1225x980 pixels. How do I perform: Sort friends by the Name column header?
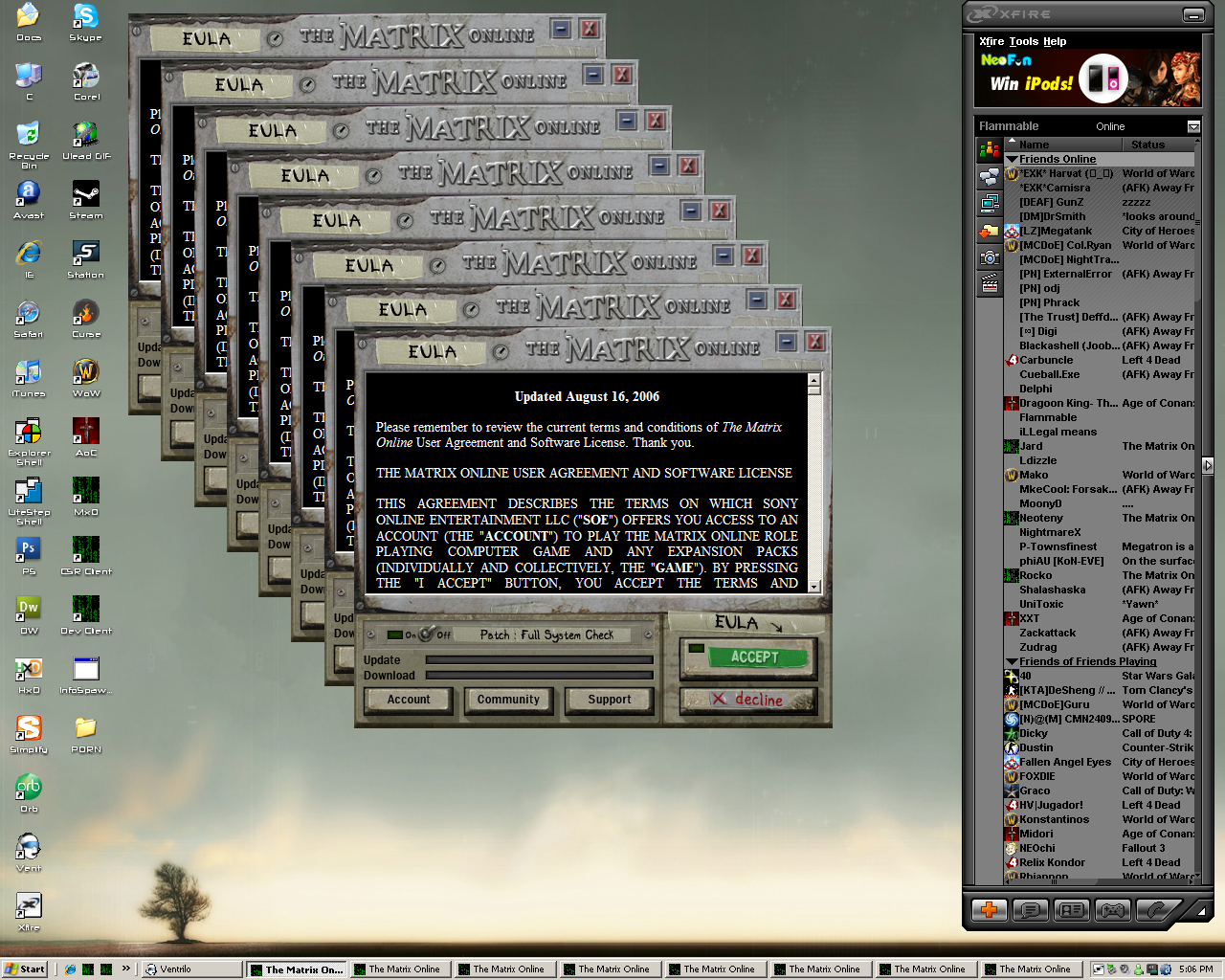coord(1061,145)
